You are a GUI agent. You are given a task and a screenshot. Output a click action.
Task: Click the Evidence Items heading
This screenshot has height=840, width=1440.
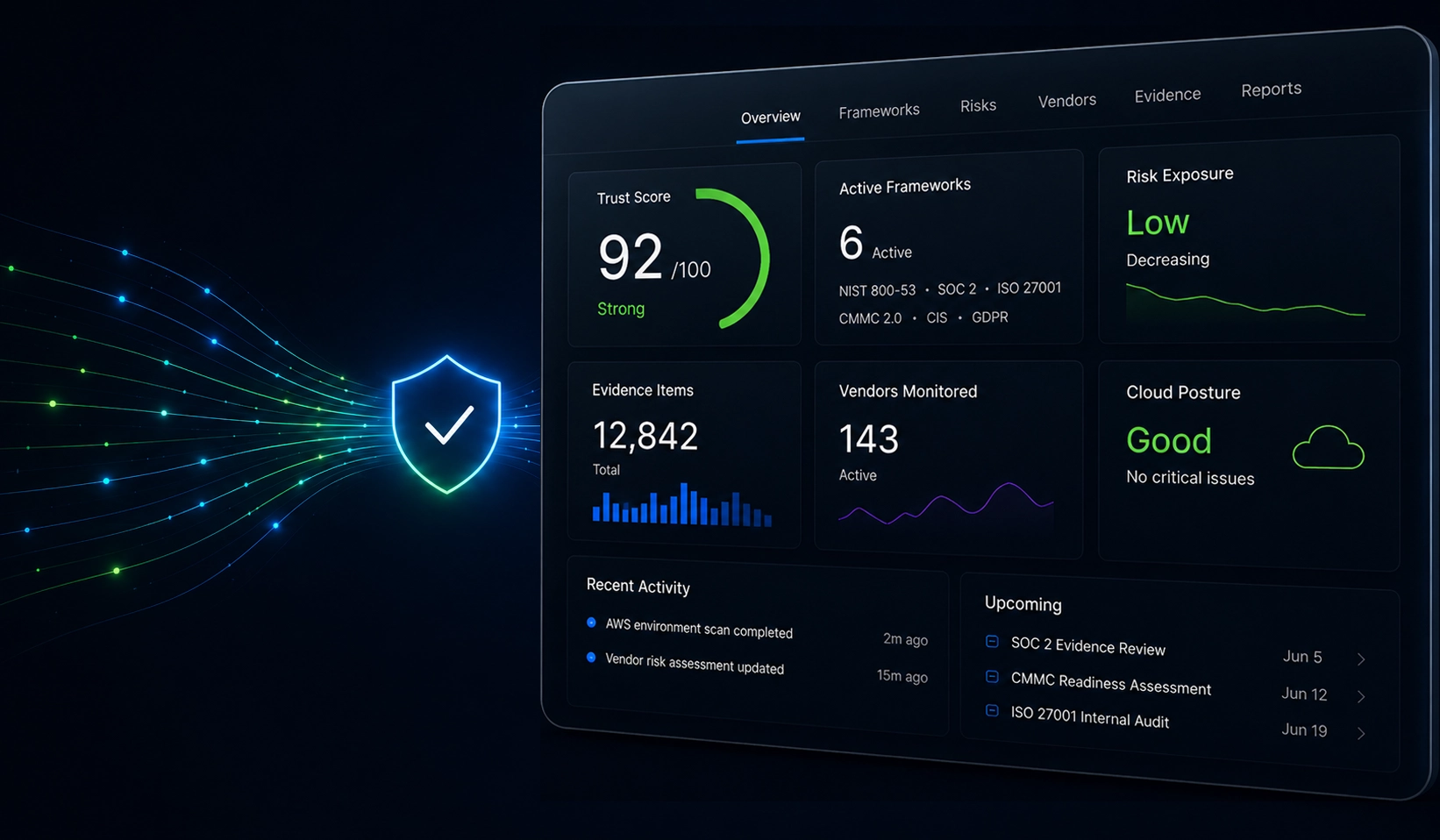click(x=643, y=390)
